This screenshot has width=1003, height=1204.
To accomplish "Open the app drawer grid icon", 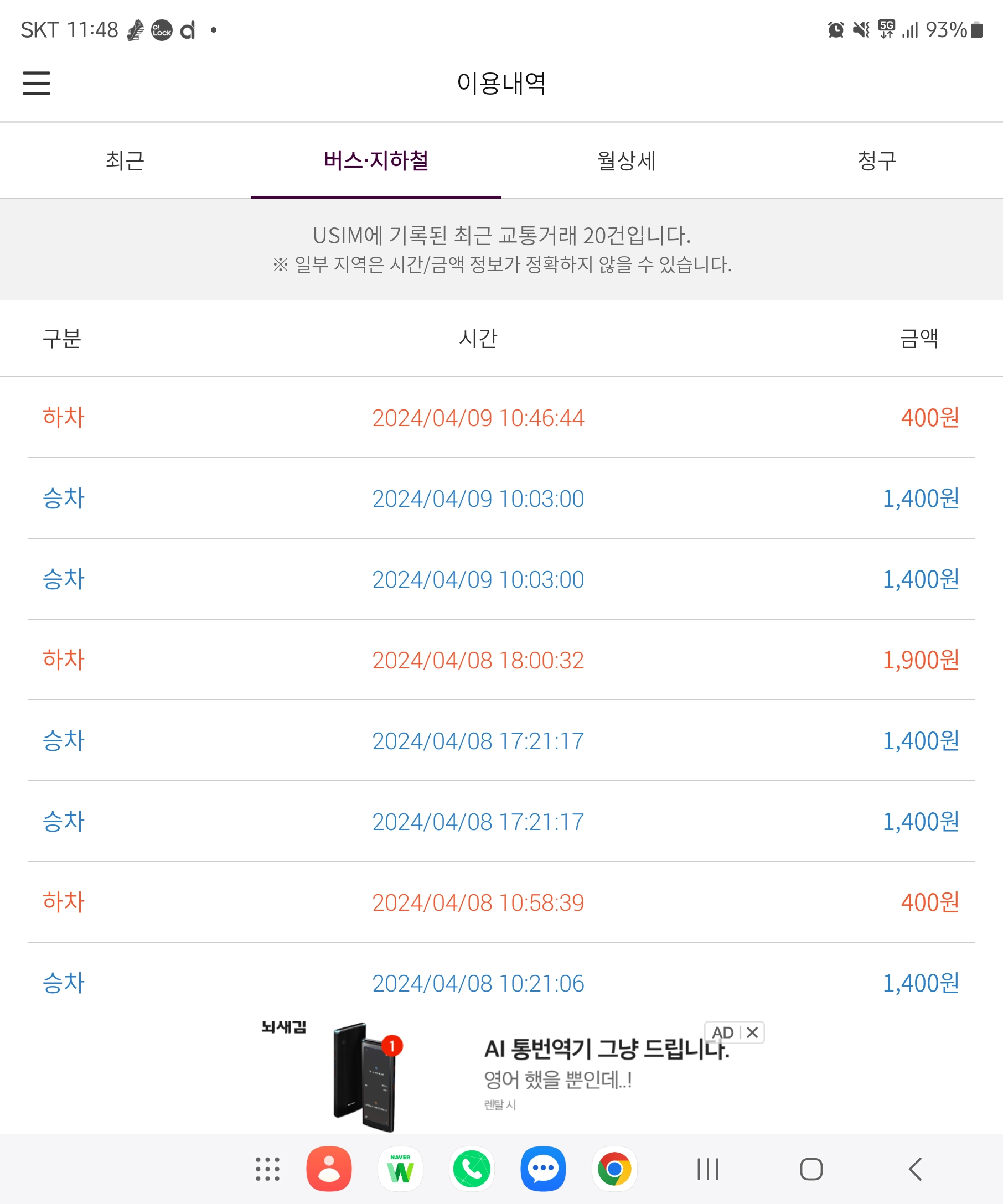I will point(267,1169).
